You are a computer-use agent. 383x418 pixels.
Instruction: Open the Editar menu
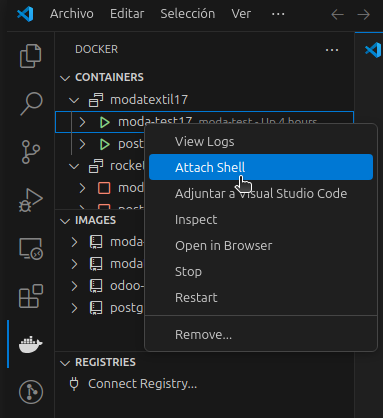127,14
